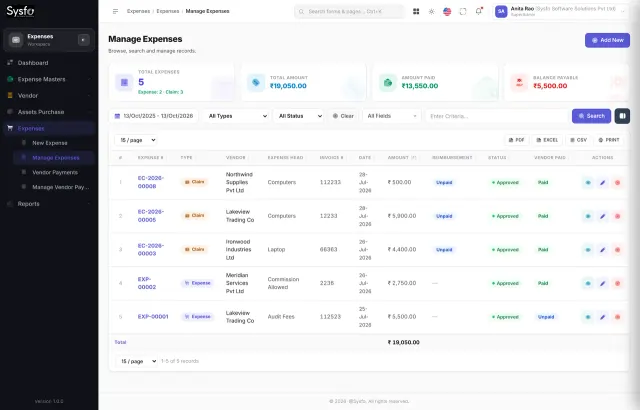640x410 pixels.
Task: Click the Clear filter button
Action: pos(343,116)
